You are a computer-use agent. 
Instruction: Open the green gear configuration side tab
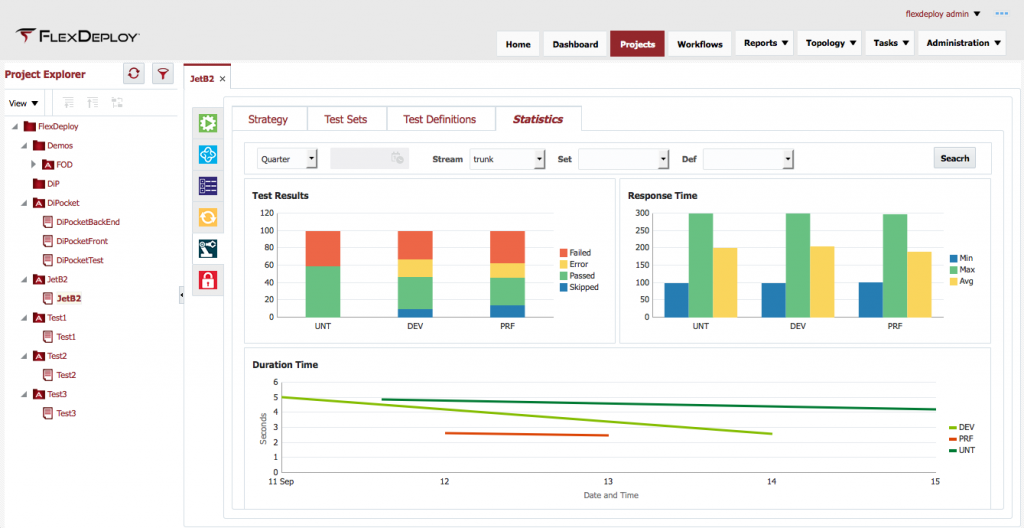click(208, 123)
